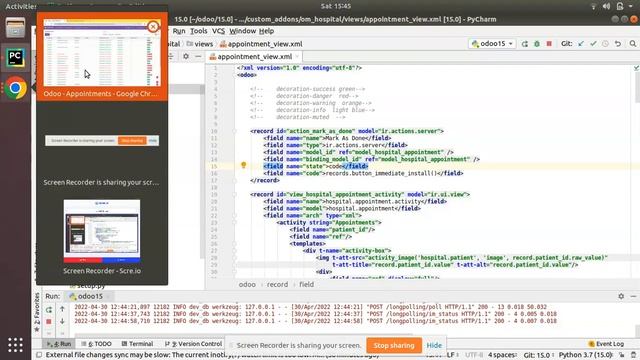Show Git history clock icon

pyautogui.click(x=605, y=44)
